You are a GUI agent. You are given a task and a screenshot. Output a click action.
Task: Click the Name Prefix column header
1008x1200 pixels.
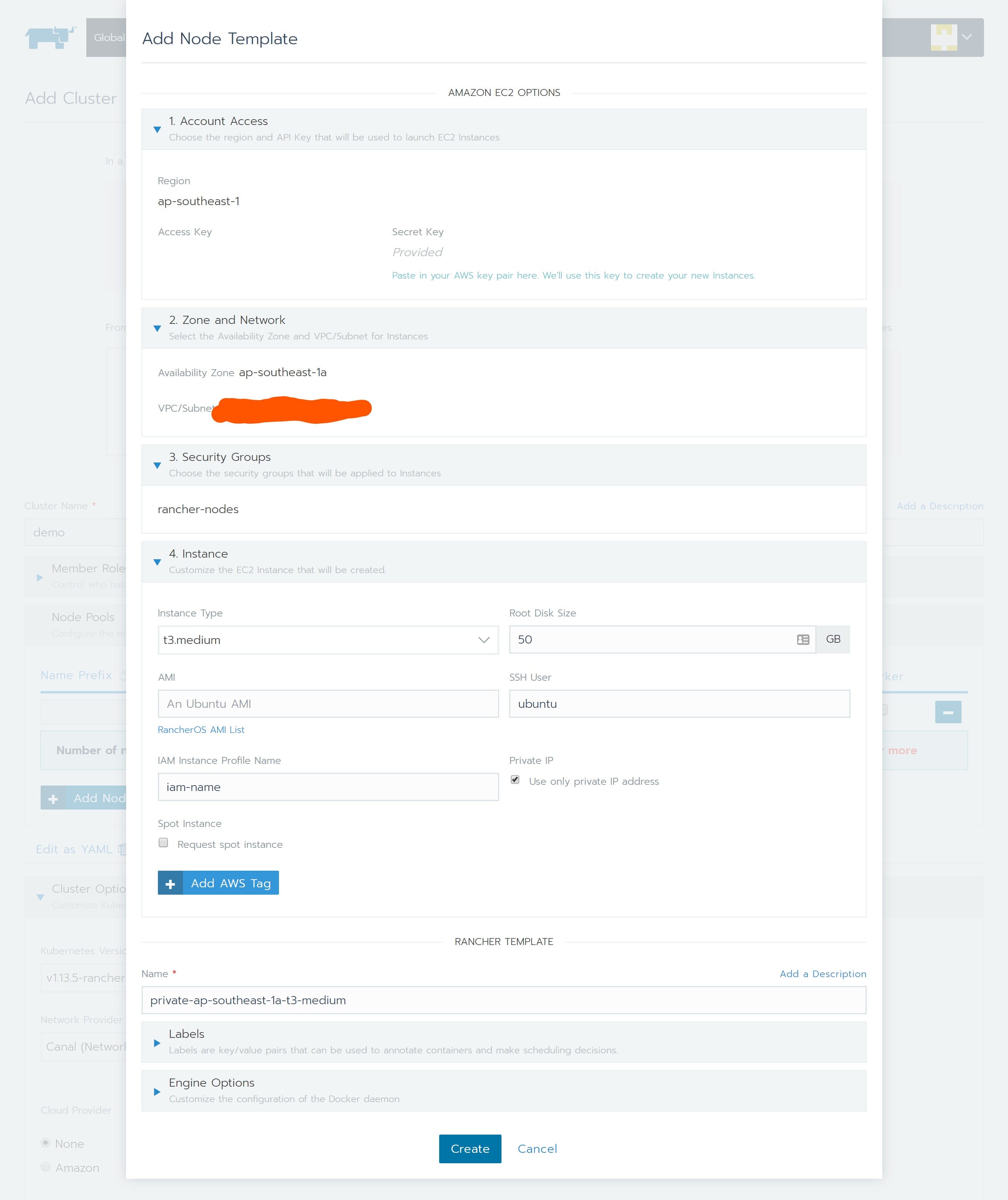tap(76, 675)
